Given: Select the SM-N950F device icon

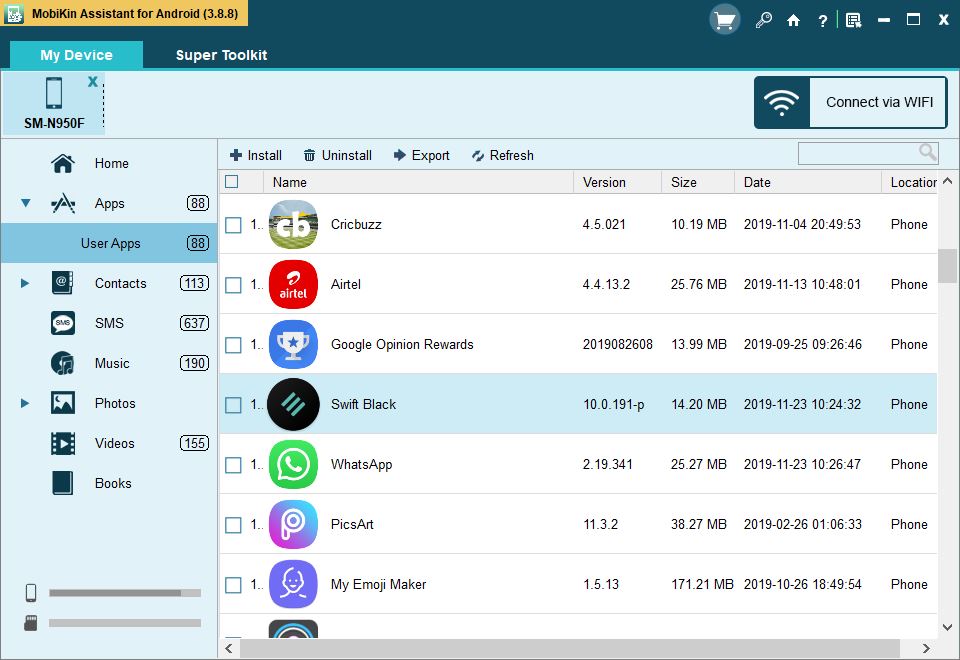Looking at the screenshot, I should click(54, 94).
